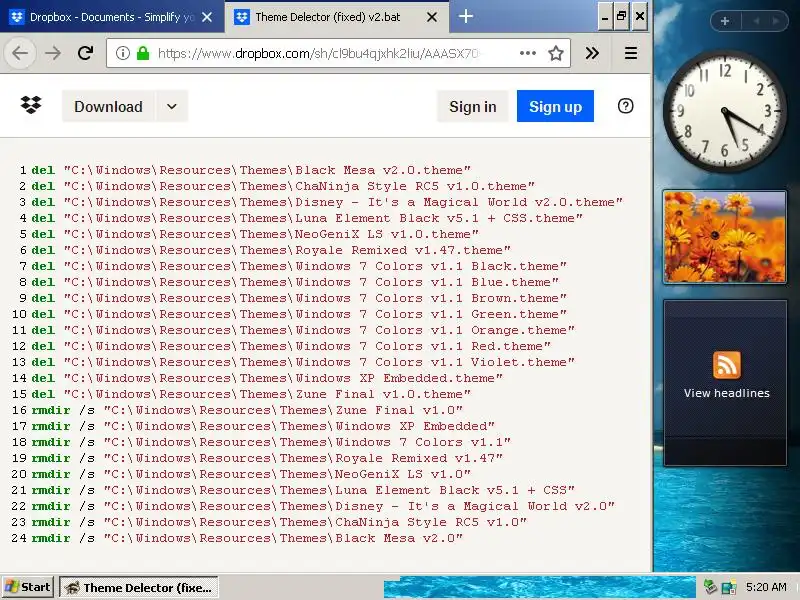800x600 pixels.
Task: Click line 24 rmdir Black Mesa v2.0
Action: tap(247, 538)
